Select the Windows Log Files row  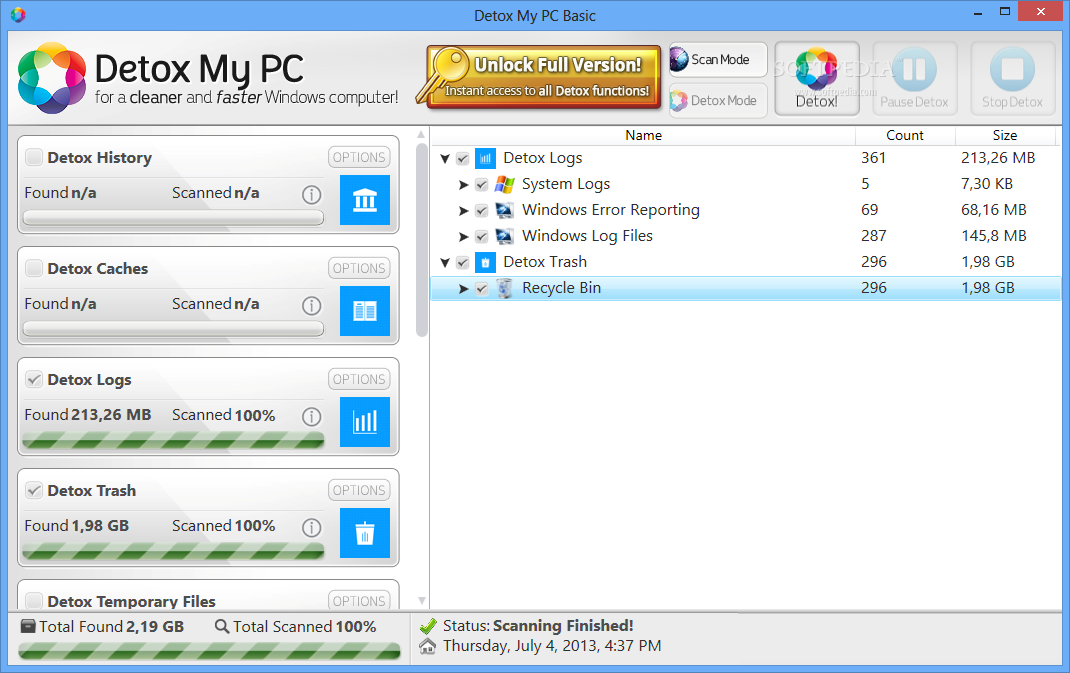(x=746, y=236)
